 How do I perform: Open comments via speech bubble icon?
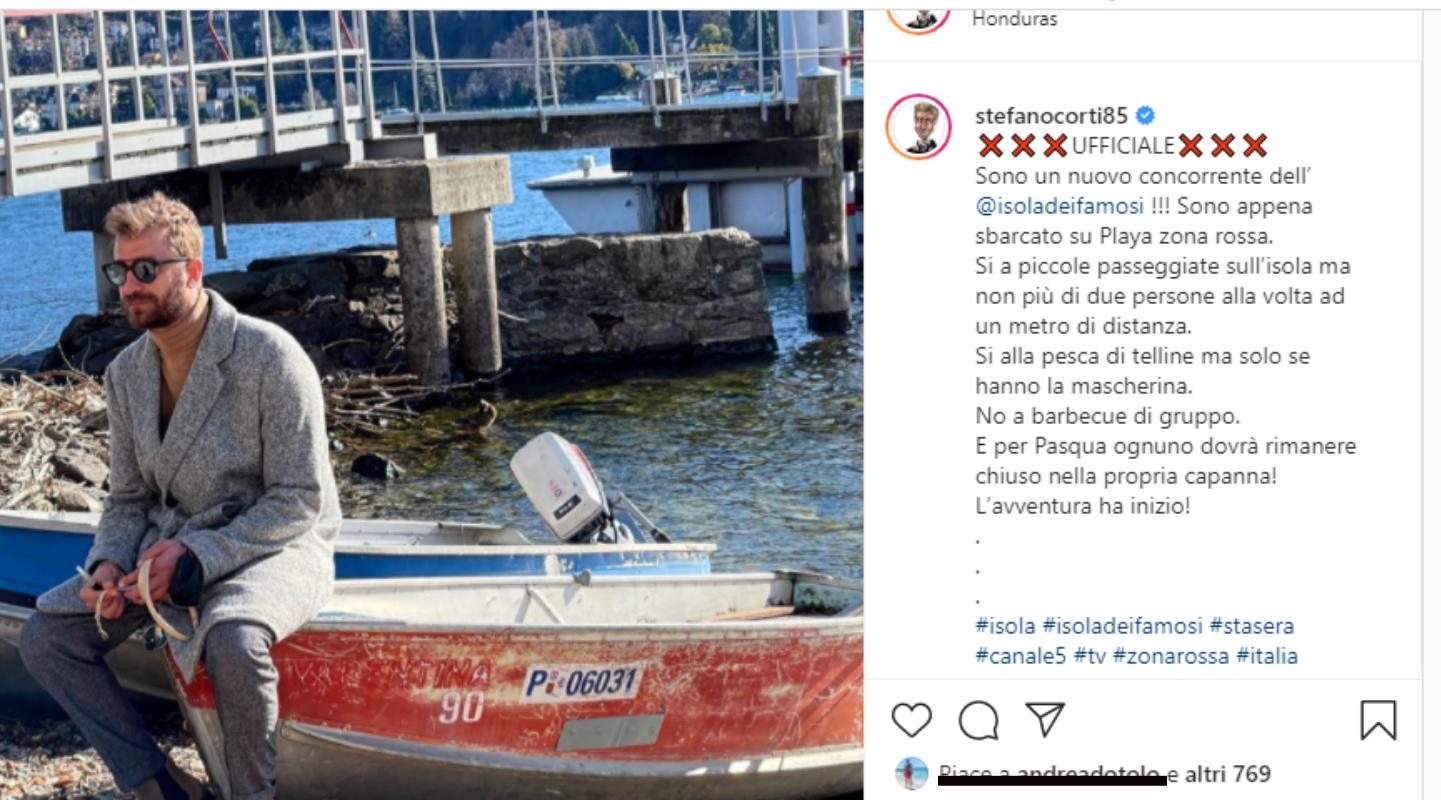[978, 720]
